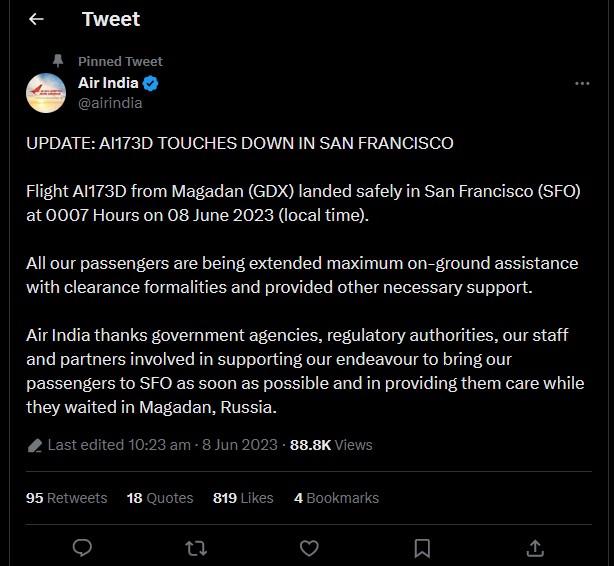Open the @airindia handle link

click(110, 103)
